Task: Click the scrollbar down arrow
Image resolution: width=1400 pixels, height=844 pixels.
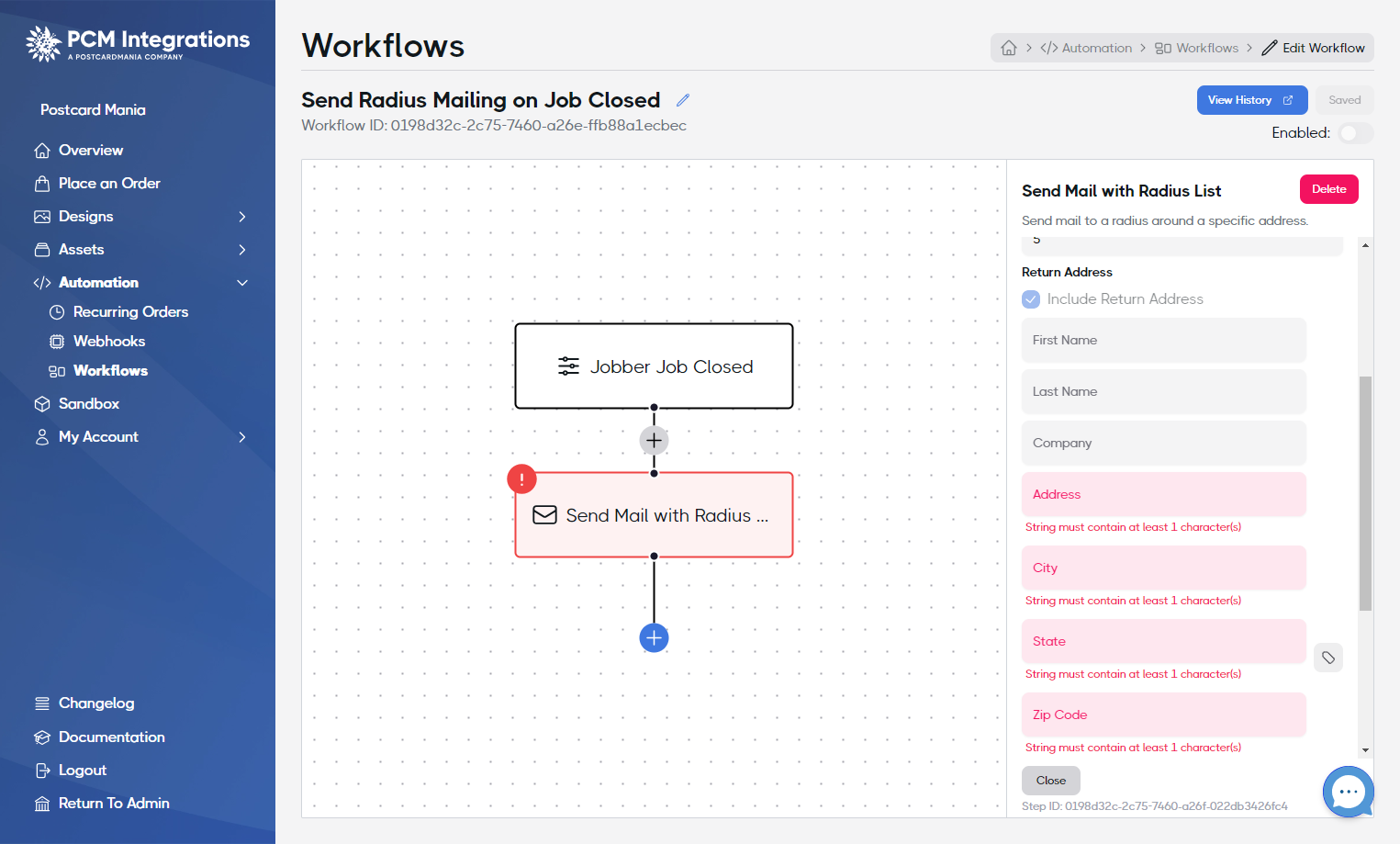Action: click(x=1365, y=750)
